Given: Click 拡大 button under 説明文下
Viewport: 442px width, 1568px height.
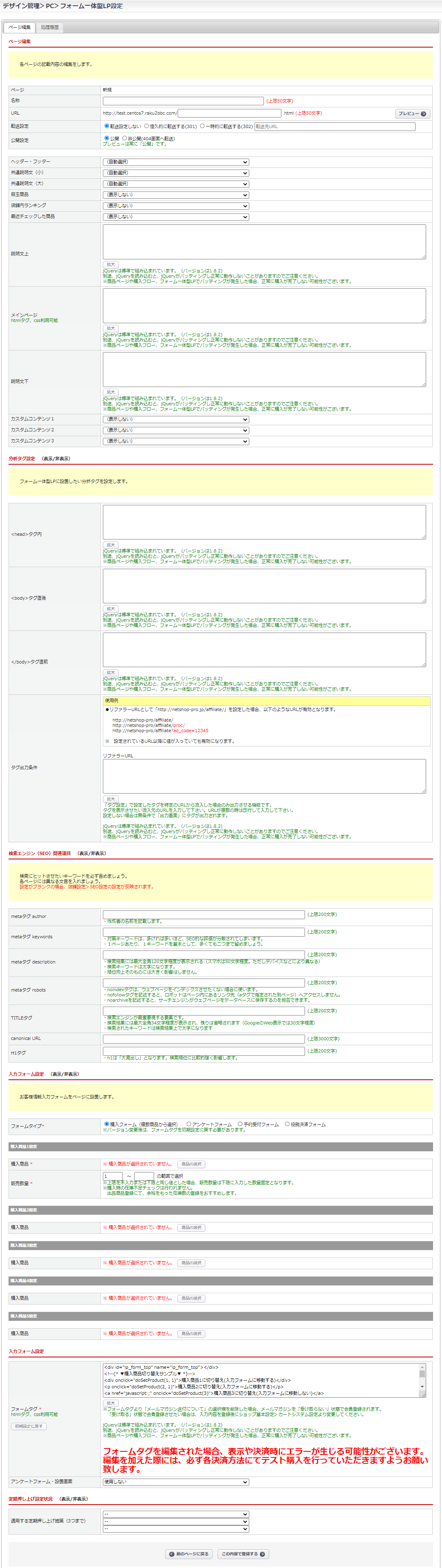Looking at the screenshot, I should (x=111, y=393).
